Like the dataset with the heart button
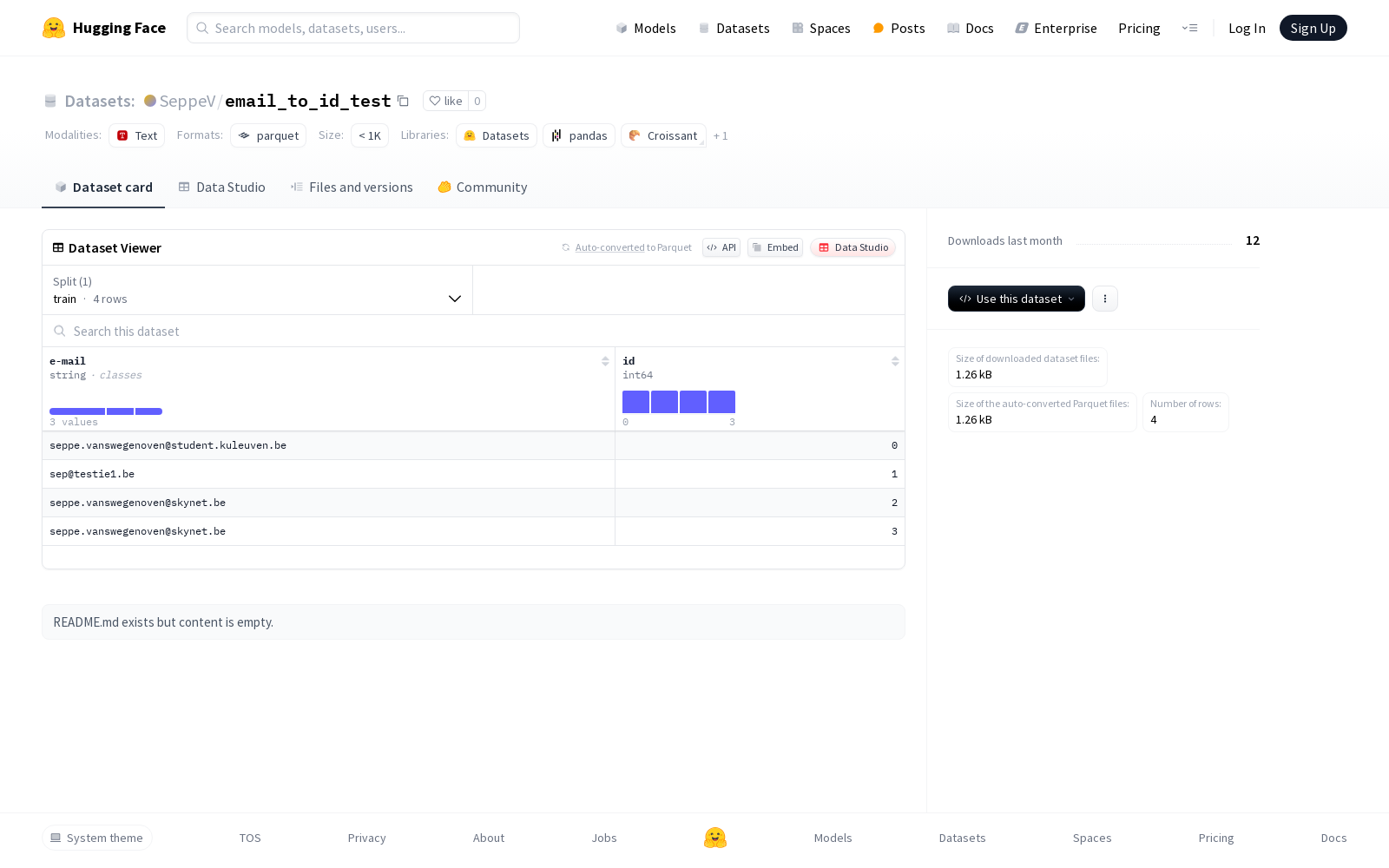The width and height of the screenshot is (1389, 868). coord(445,101)
